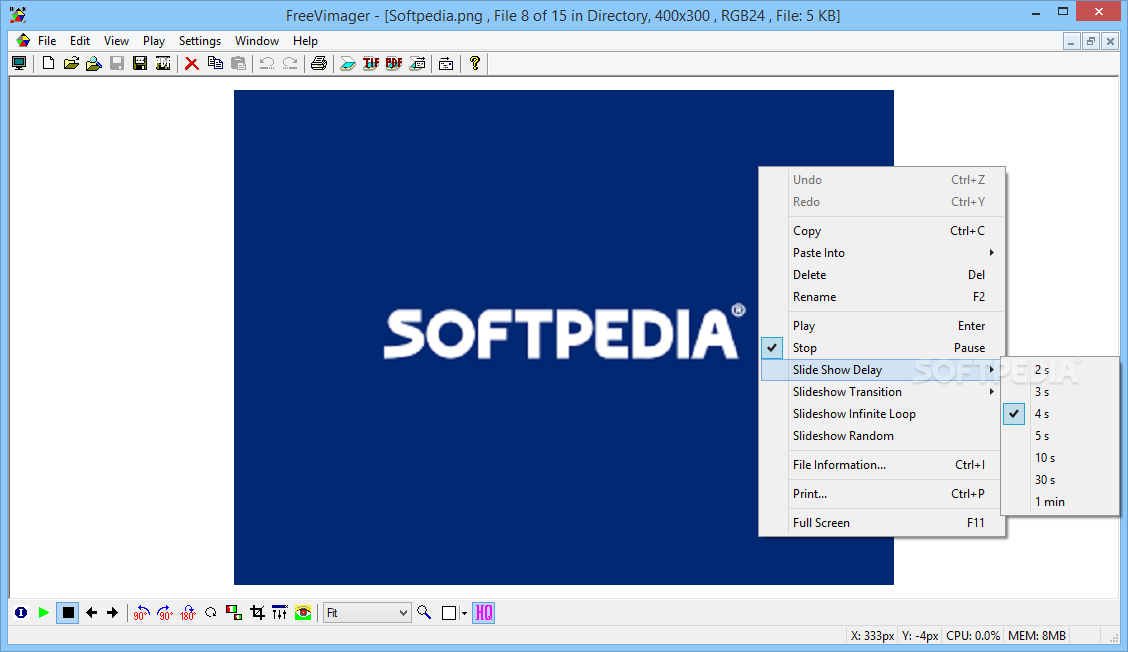Click the full screen monitor toolbar icon
Image resolution: width=1128 pixels, height=652 pixels.
(x=19, y=63)
